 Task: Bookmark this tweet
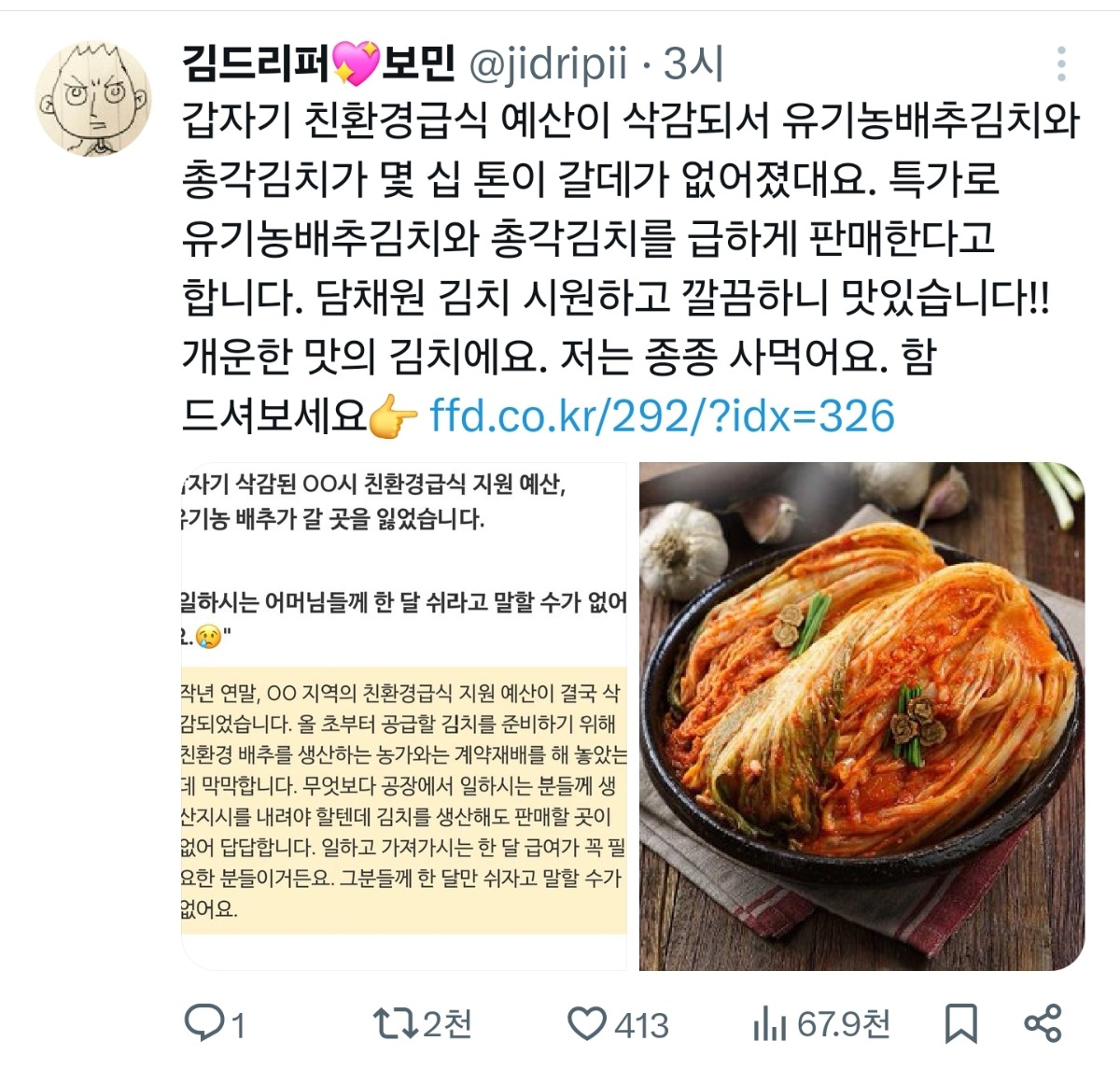(961, 1024)
